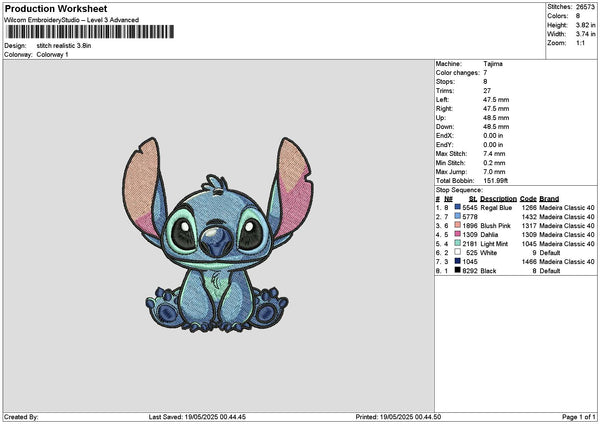Click 'Printed: 19/05/2025 00.44.50' footer text
This screenshot has width=600, height=424.
(398, 417)
